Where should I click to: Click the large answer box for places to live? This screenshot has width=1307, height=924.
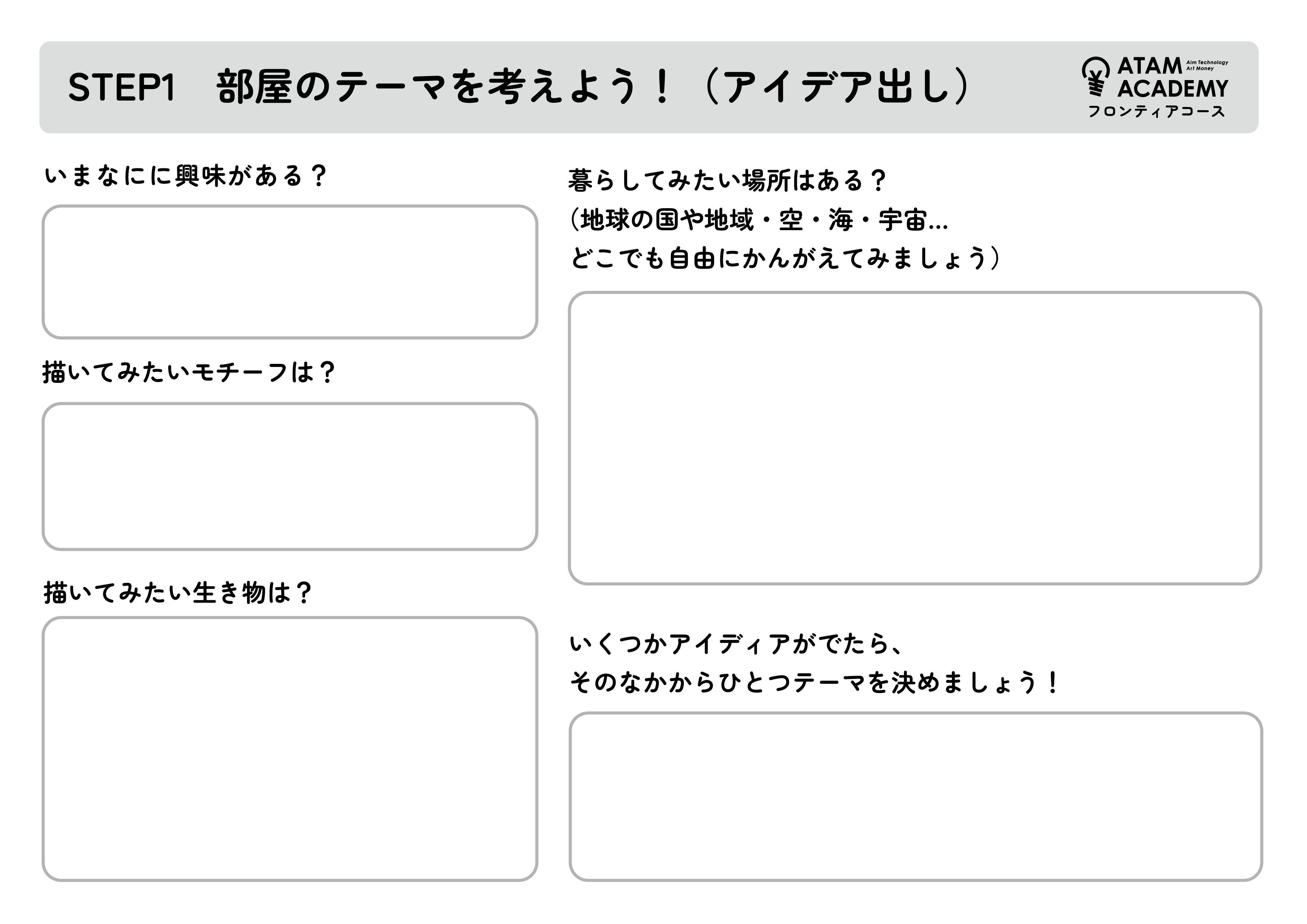click(x=915, y=438)
